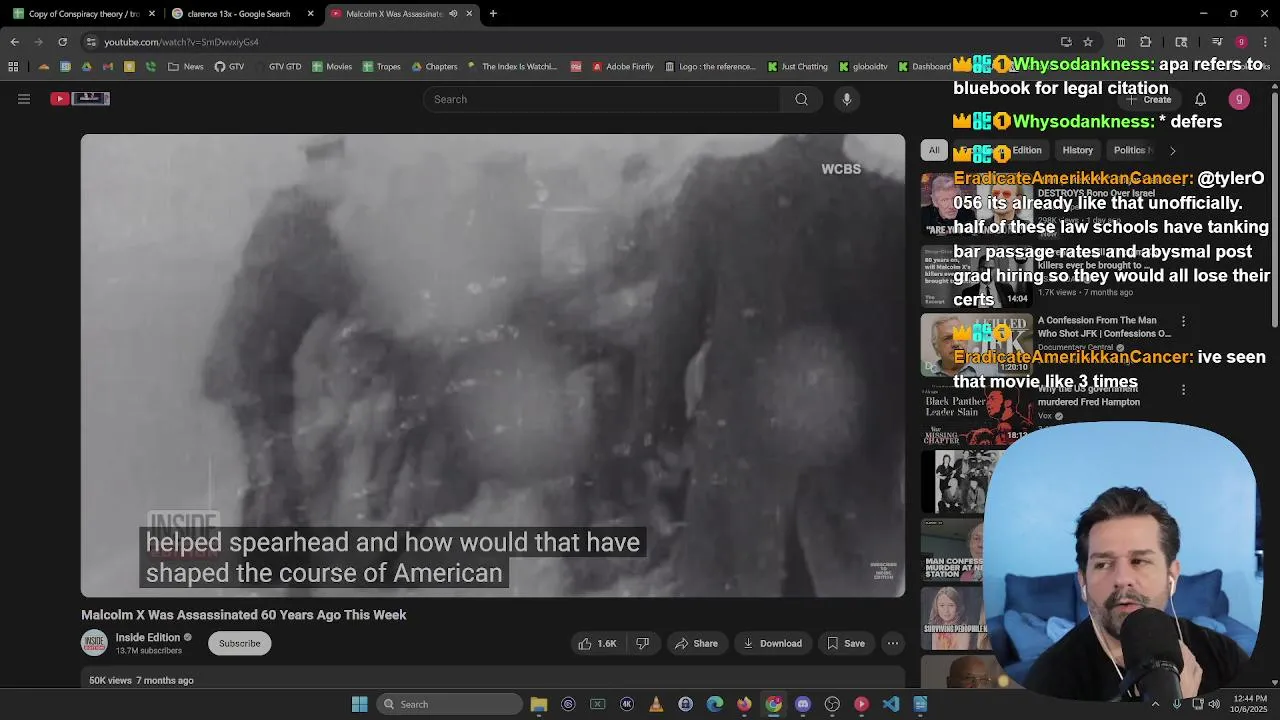Open the Windows Start menu

pos(360,704)
